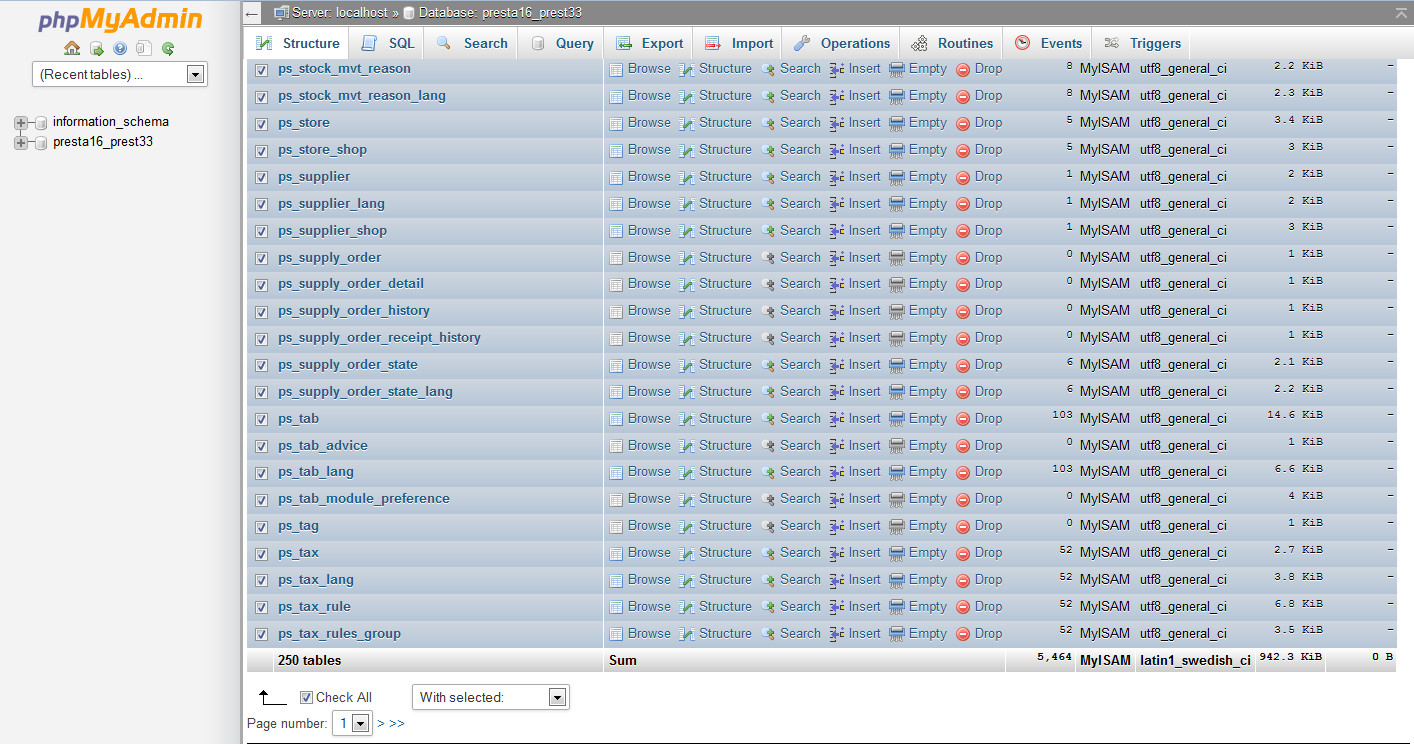Open the Recent tables dropdown
This screenshot has width=1414, height=749.
click(120, 74)
